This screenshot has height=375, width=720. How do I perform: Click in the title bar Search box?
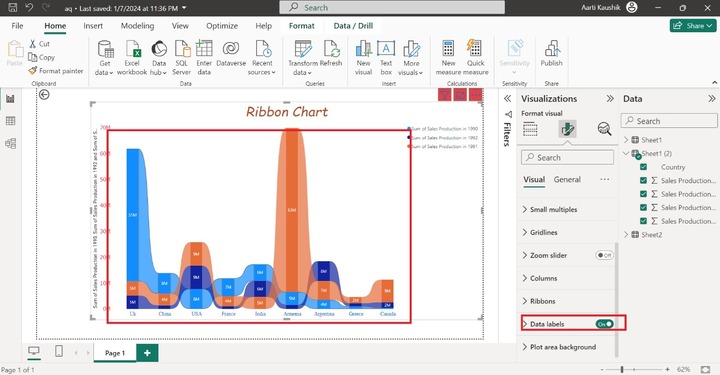[392, 7]
